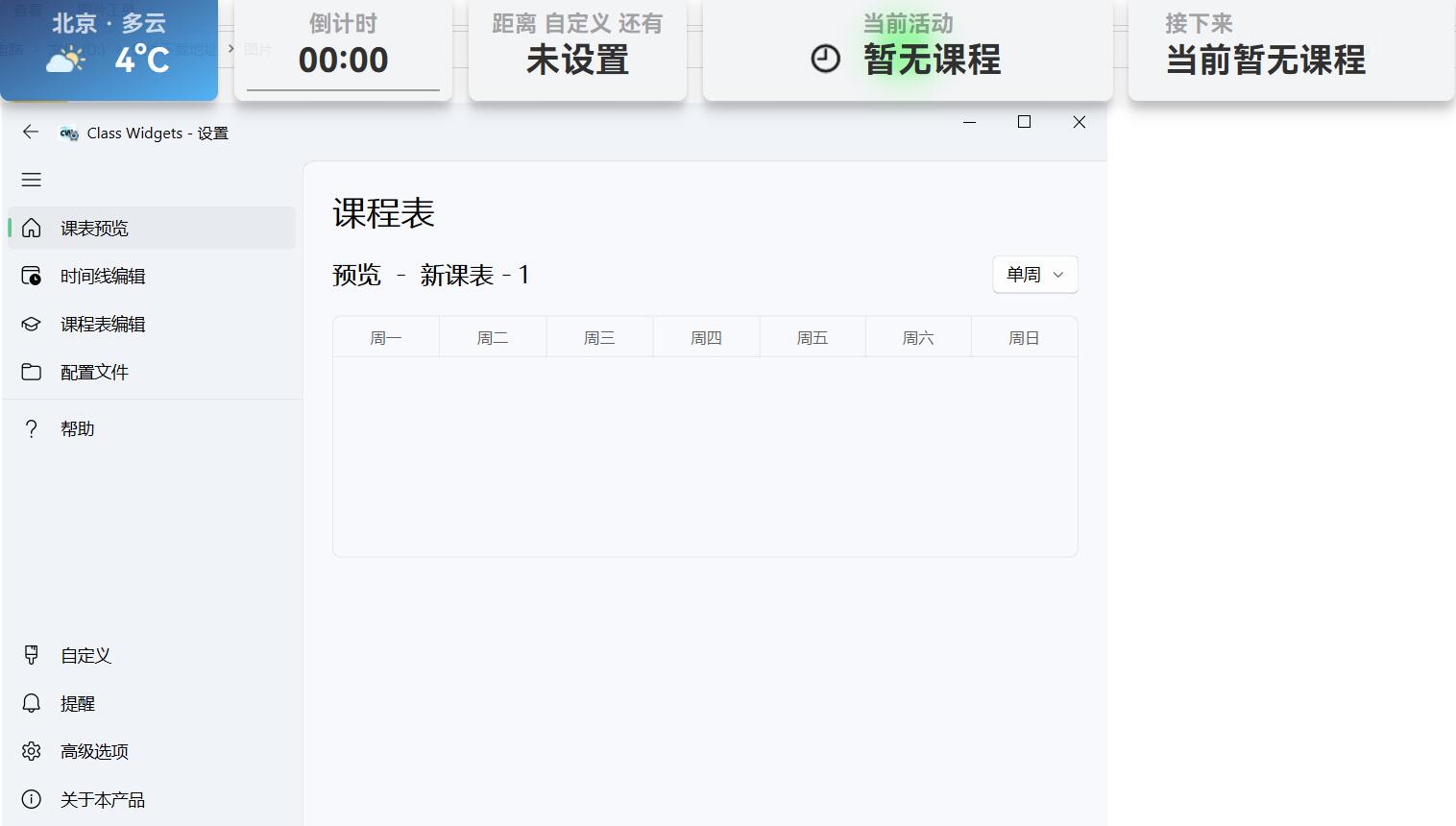Click the info icon for 关于本产品

click(x=31, y=799)
